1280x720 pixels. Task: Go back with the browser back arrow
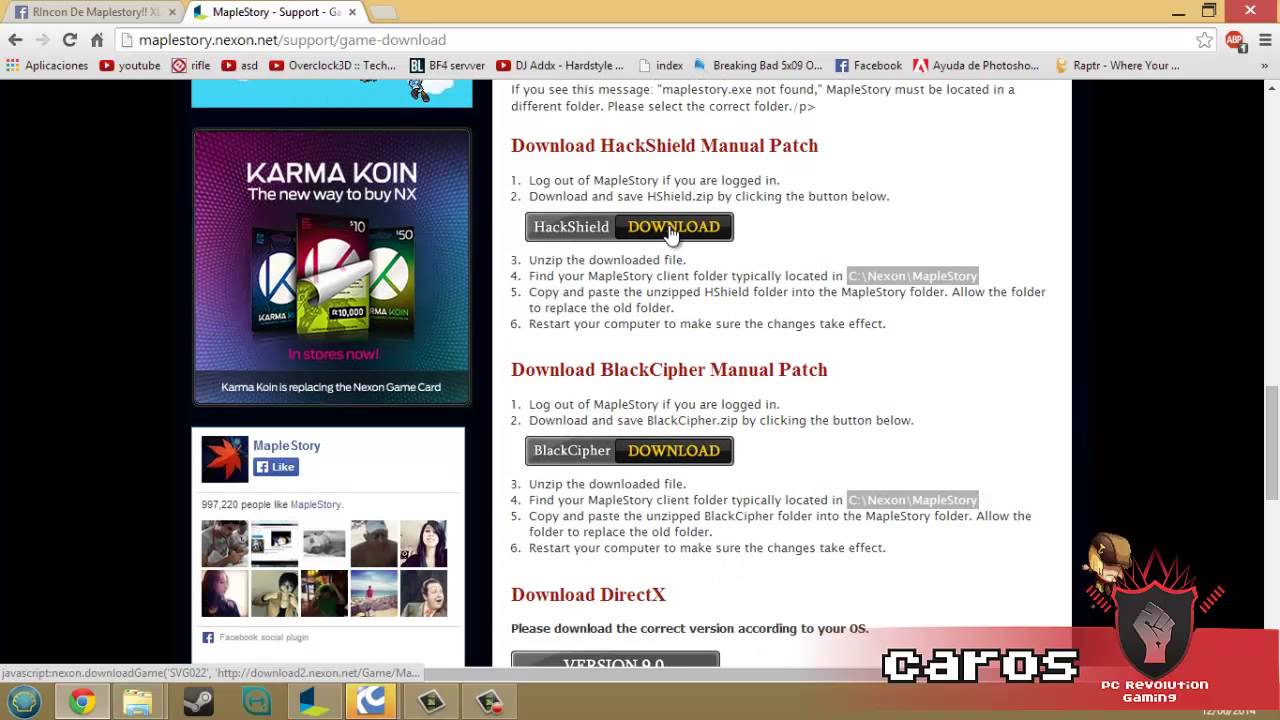pos(15,40)
